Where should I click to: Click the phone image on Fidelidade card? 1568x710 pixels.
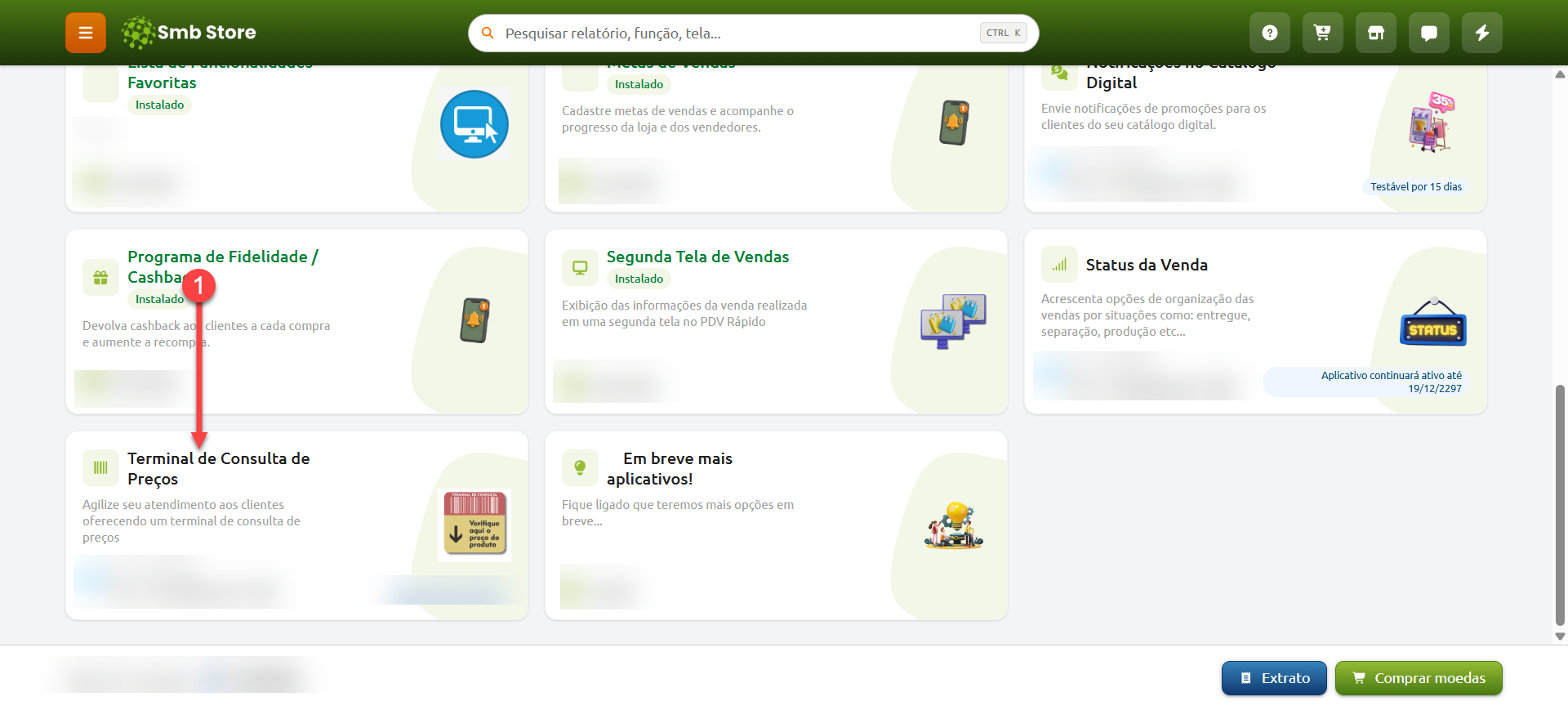tap(474, 320)
